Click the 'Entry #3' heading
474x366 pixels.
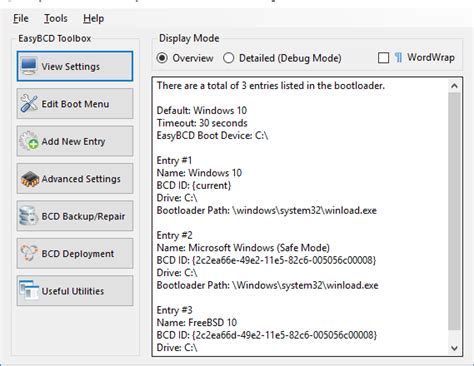coord(174,310)
